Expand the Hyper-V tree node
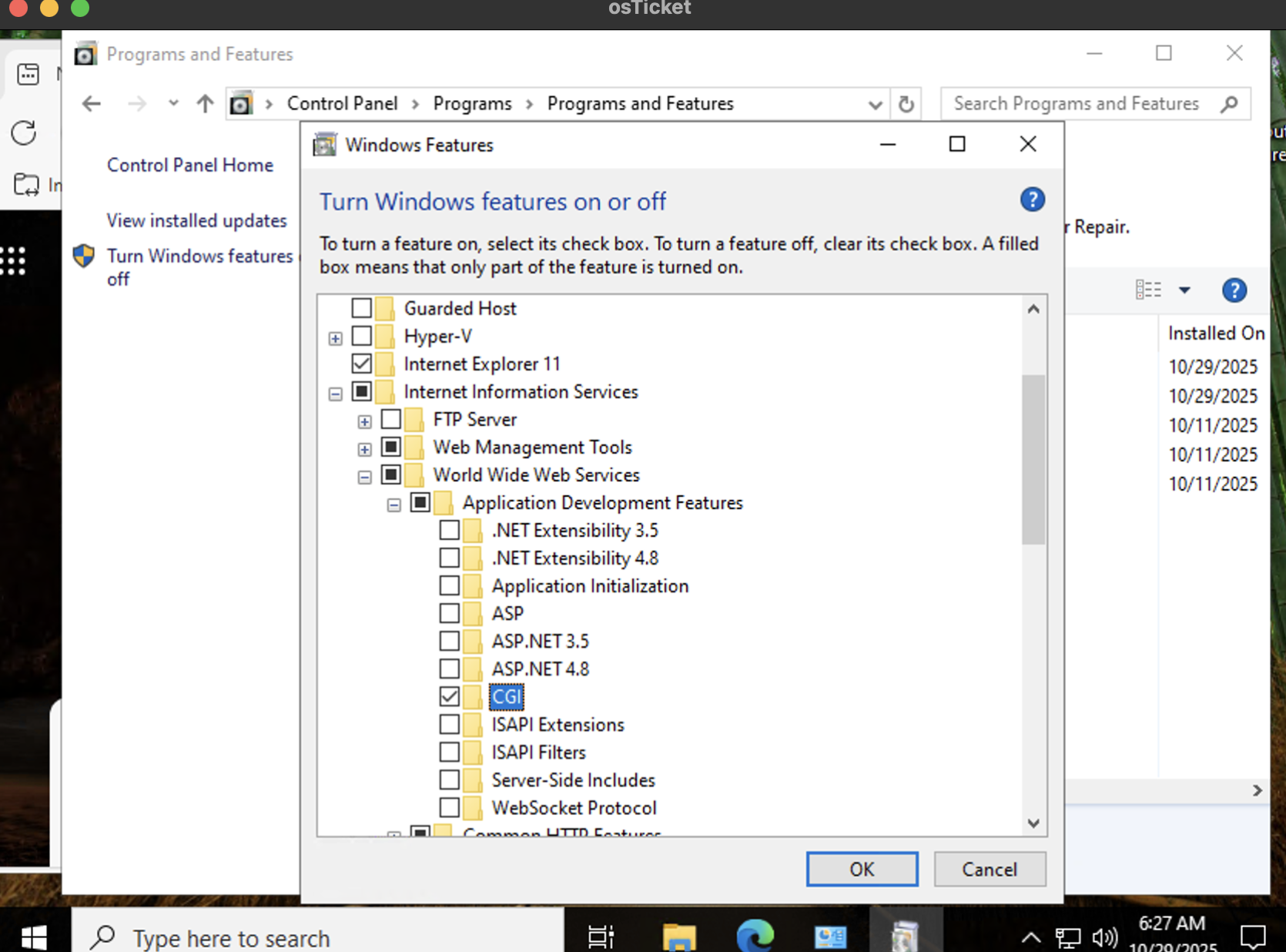Screen dimensions: 1286x952 pyautogui.click(x=335, y=338)
